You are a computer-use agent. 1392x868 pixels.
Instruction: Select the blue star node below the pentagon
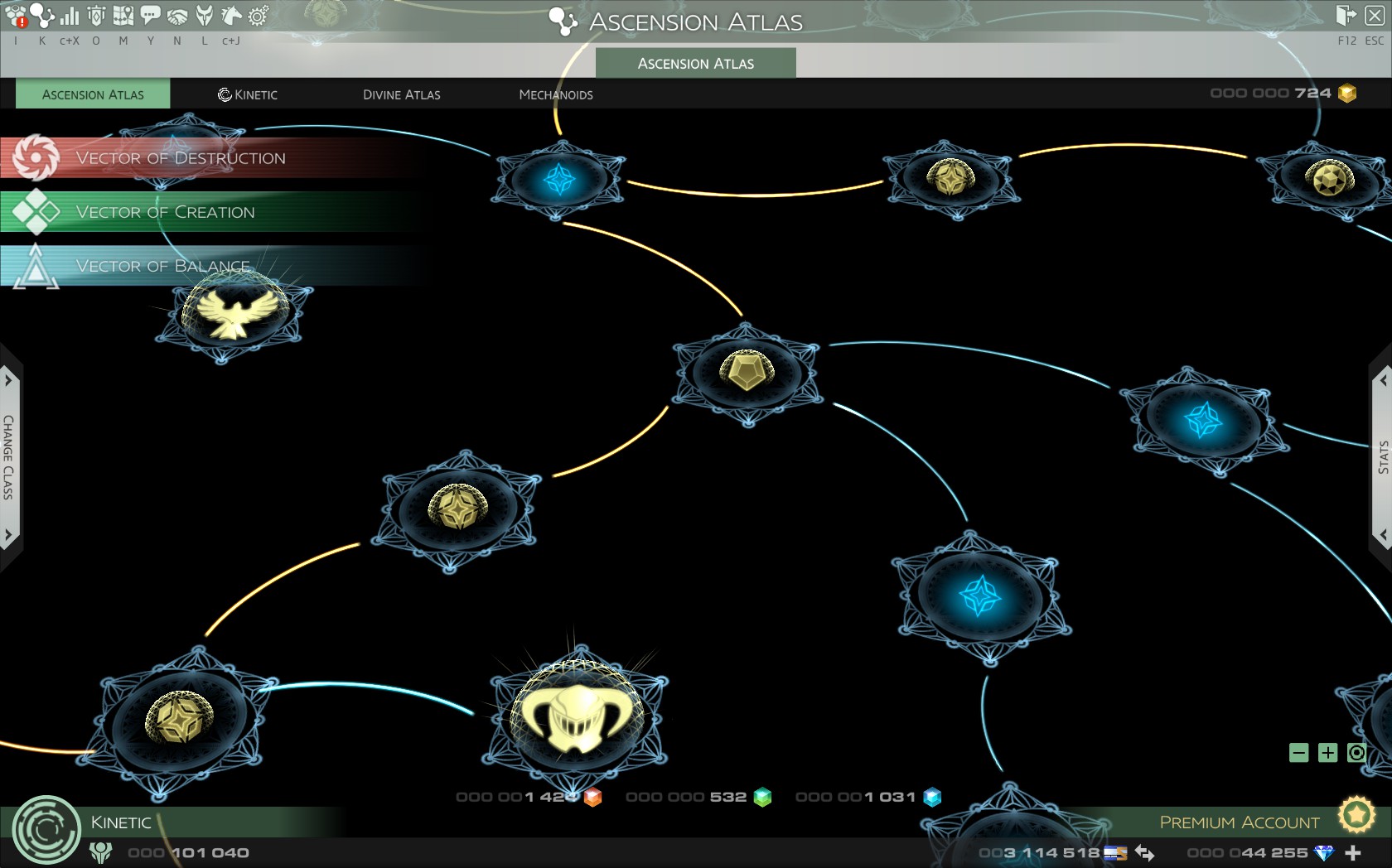(x=981, y=596)
